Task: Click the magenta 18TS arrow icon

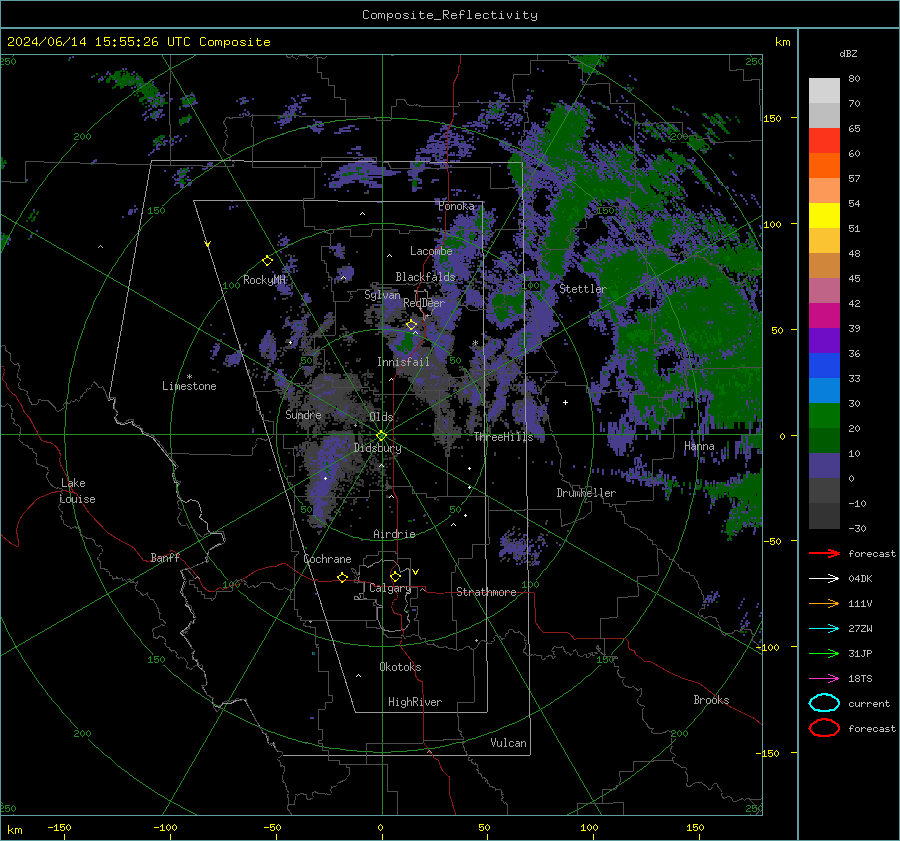Action: pos(824,679)
